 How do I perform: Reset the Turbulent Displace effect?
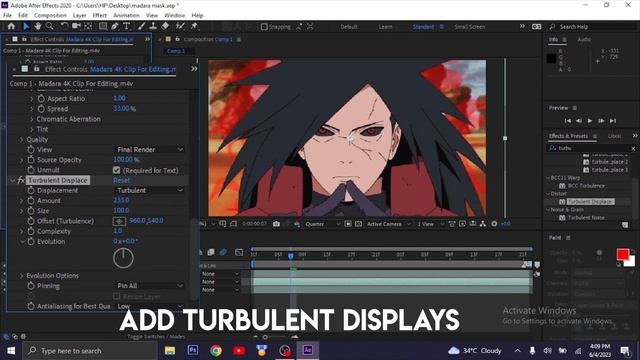pyautogui.click(x=121, y=180)
